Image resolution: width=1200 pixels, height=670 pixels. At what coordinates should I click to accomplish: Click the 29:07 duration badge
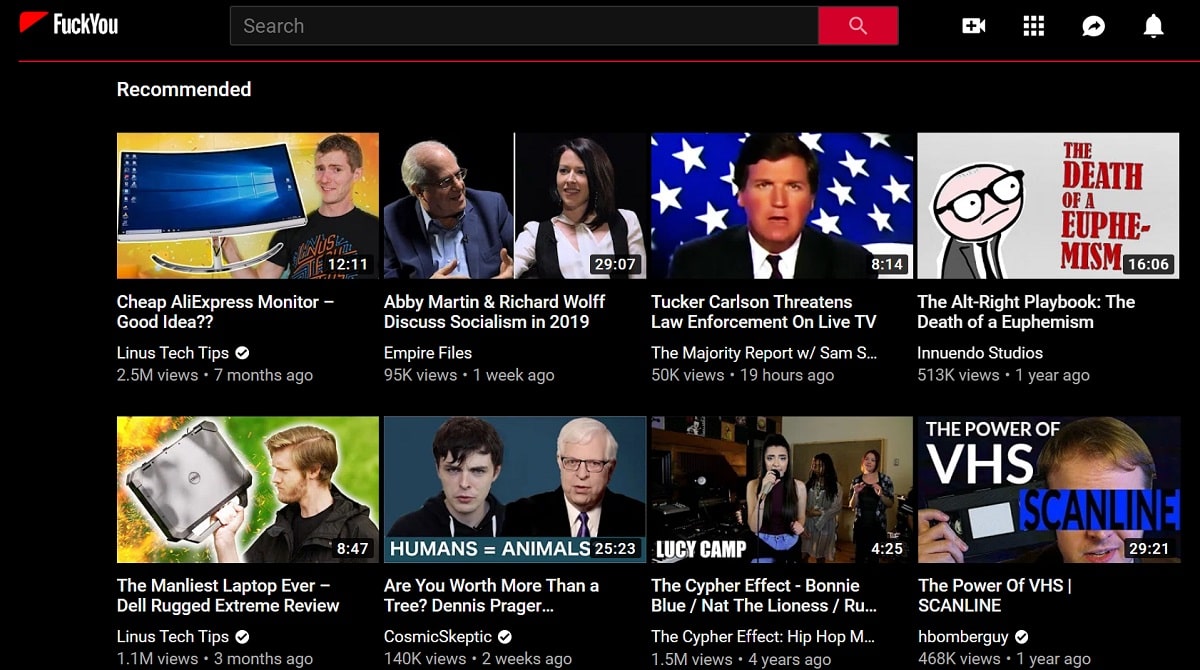615,264
